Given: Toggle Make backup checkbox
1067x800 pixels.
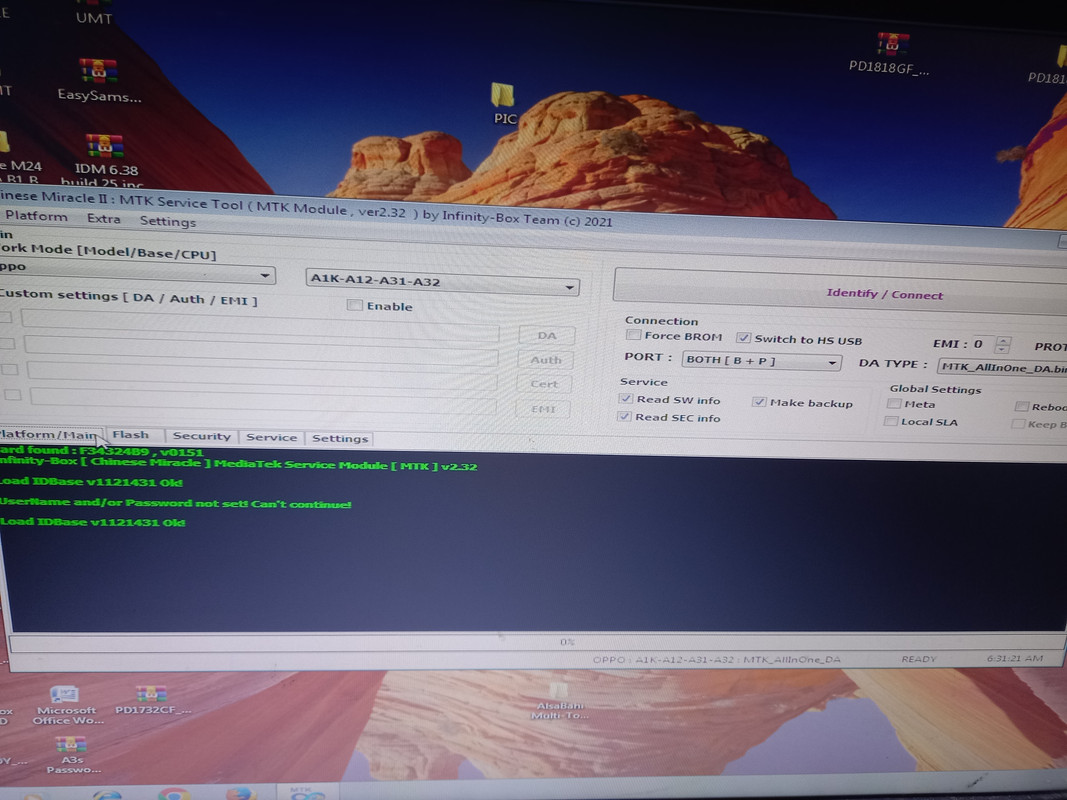Looking at the screenshot, I should point(759,402).
